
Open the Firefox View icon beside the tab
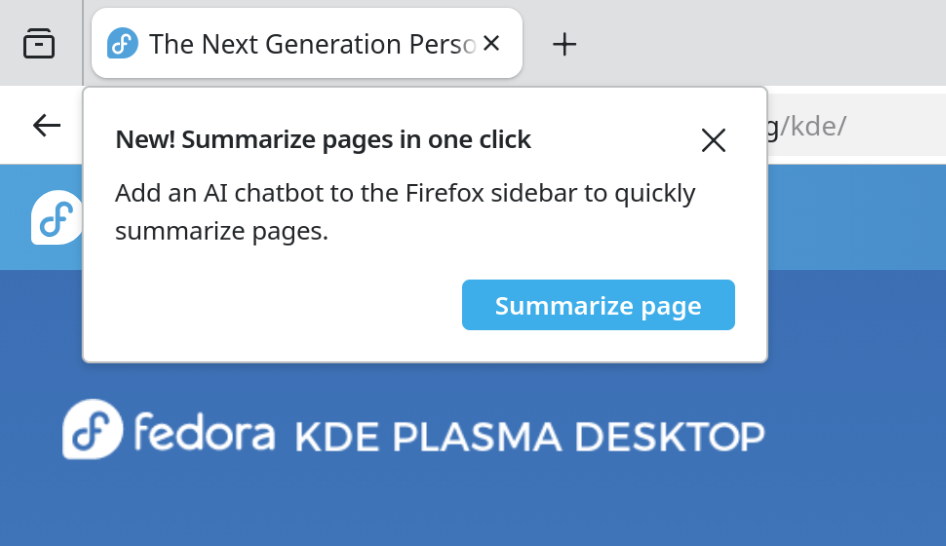pyautogui.click(x=39, y=44)
